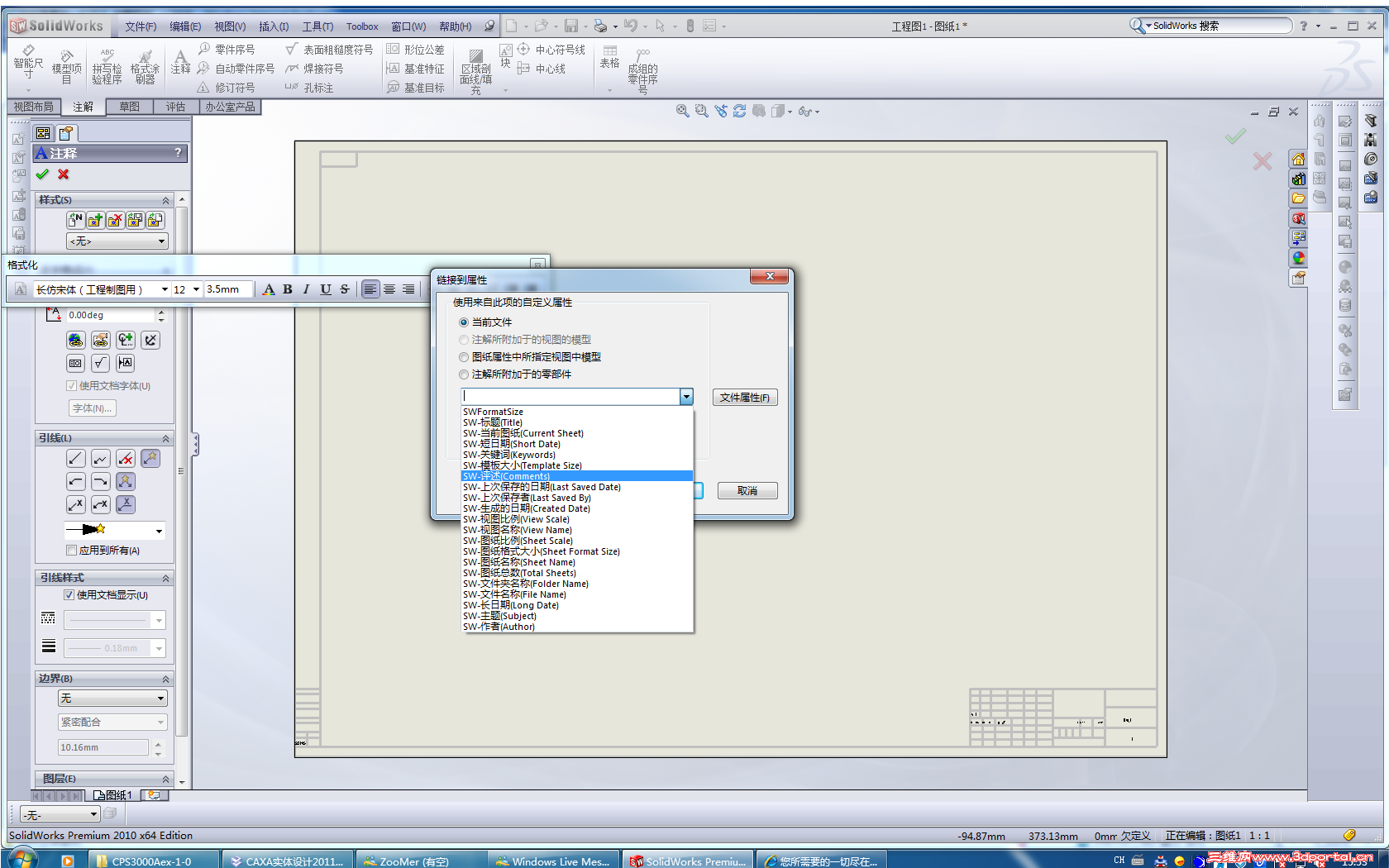Click the 取消 button in dialog

coord(747,491)
